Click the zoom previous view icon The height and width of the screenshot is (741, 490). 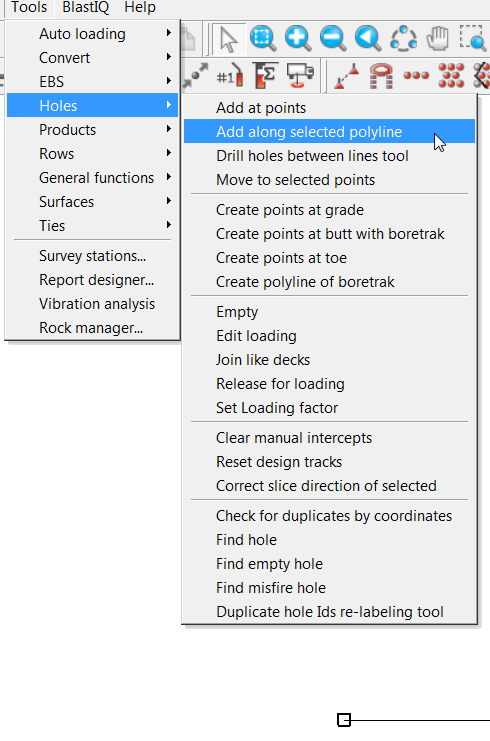pyautogui.click(x=368, y=38)
